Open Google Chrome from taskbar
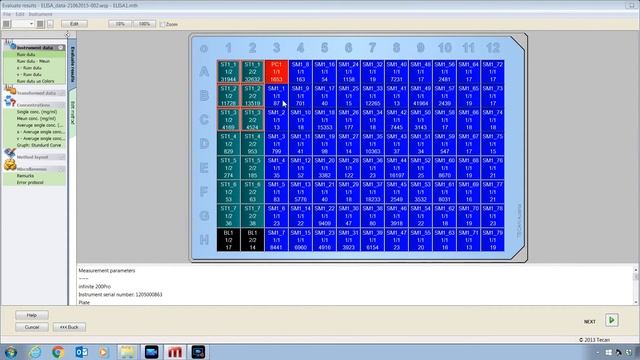The width and height of the screenshot is (640, 360). point(58,352)
